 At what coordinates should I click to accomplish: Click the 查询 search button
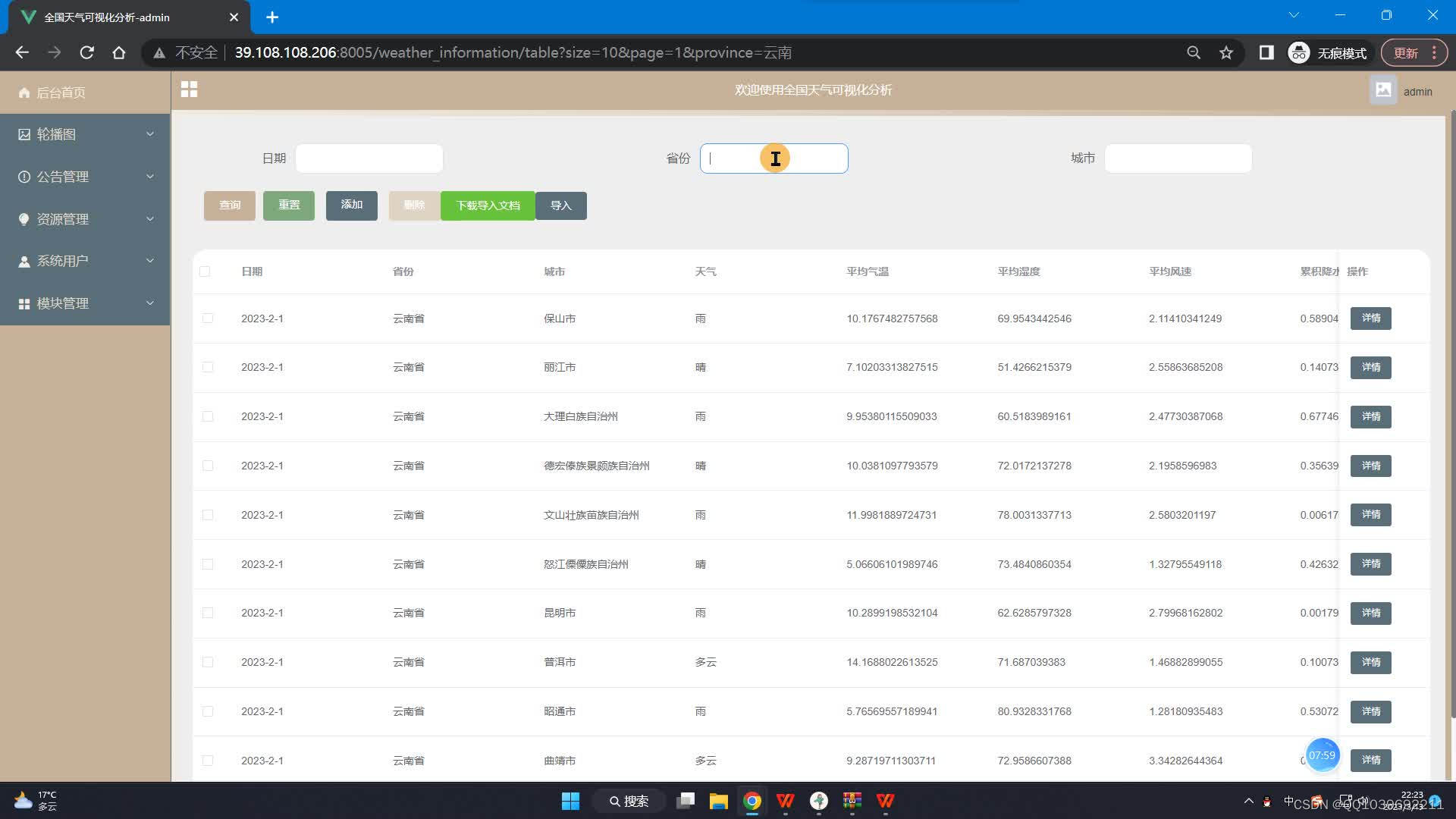(x=230, y=206)
